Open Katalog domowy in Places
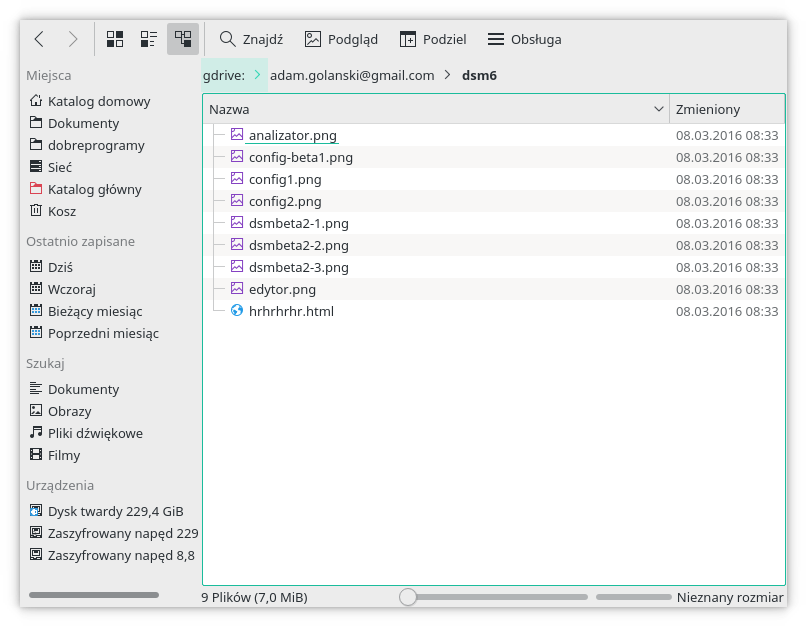 click(x=90, y=101)
